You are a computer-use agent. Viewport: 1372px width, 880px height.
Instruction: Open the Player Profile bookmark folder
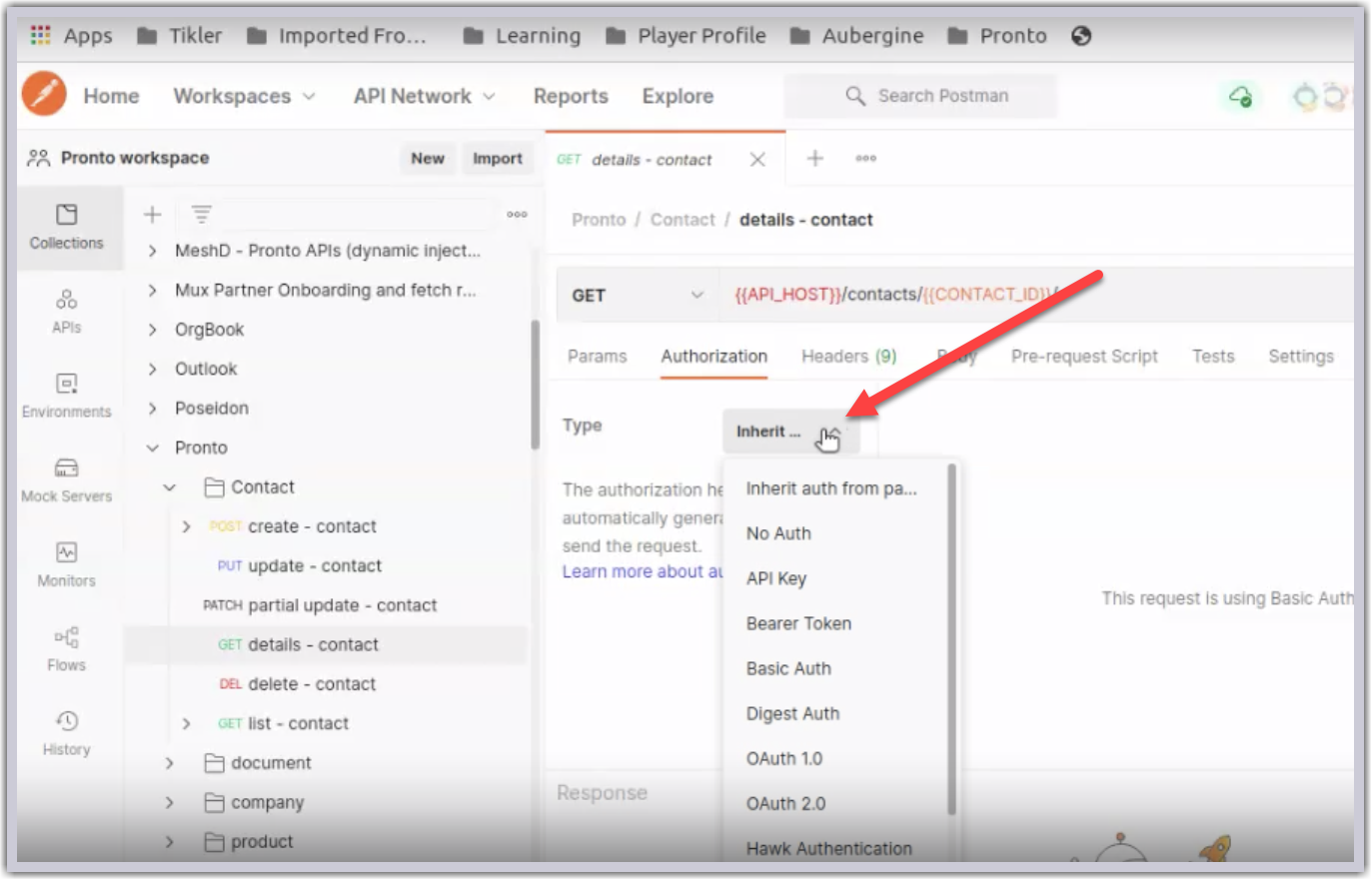click(686, 36)
